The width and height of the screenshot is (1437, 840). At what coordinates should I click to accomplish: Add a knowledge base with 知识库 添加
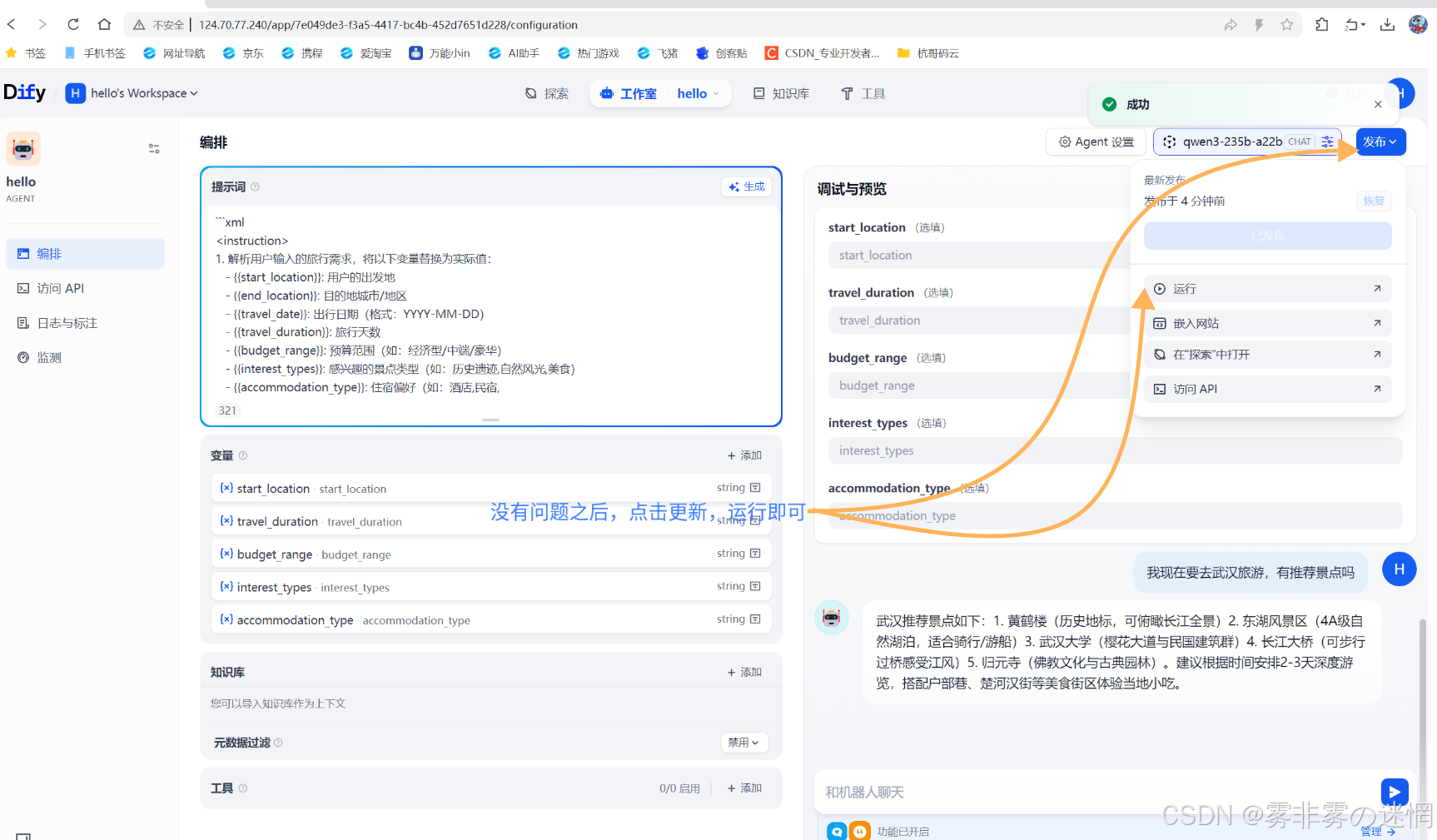pos(744,672)
